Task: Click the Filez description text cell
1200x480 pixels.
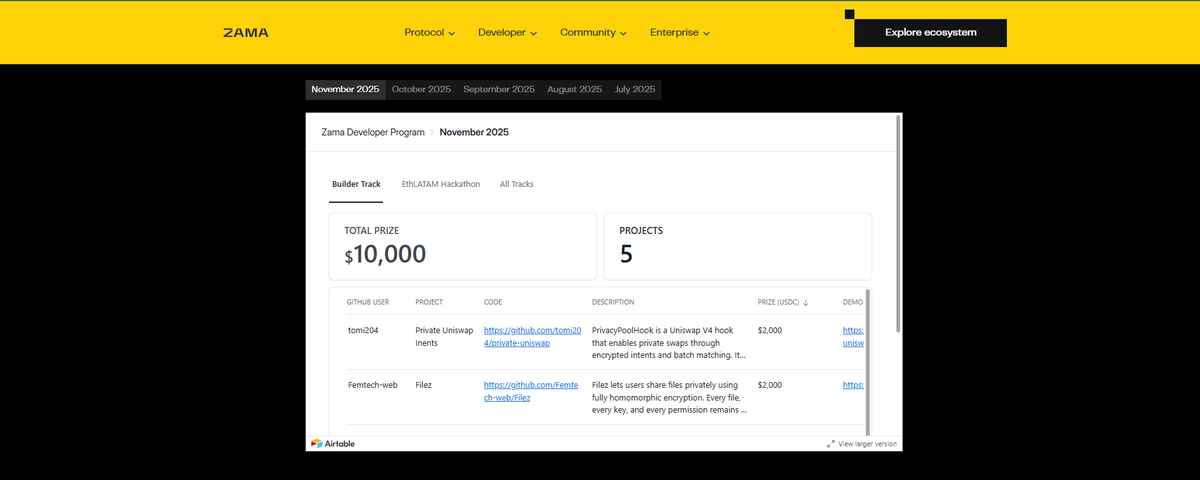Action: click(x=669, y=397)
